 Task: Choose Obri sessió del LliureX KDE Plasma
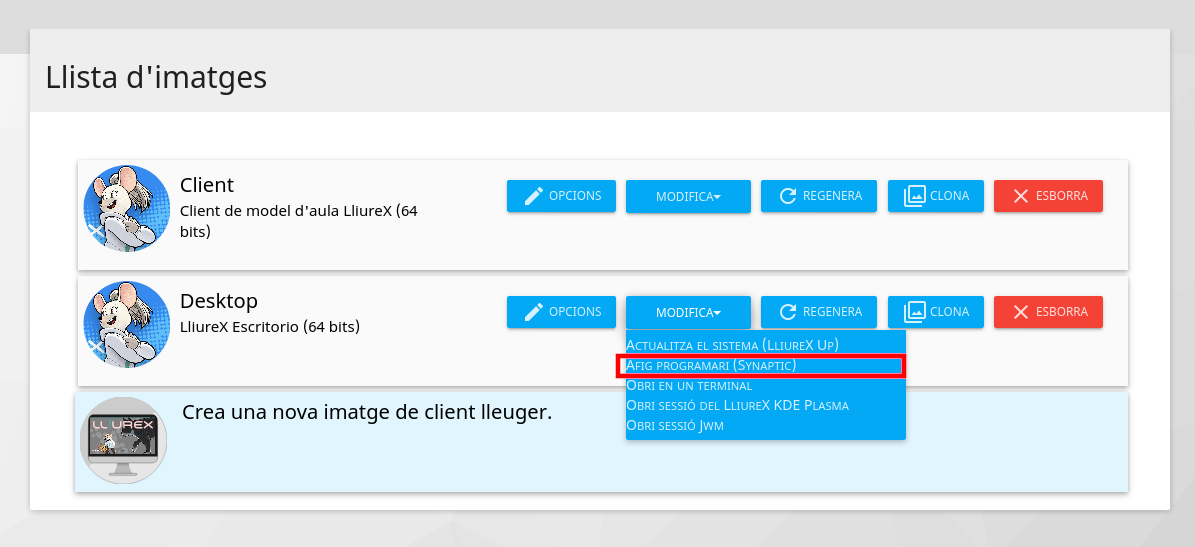click(737, 405)
